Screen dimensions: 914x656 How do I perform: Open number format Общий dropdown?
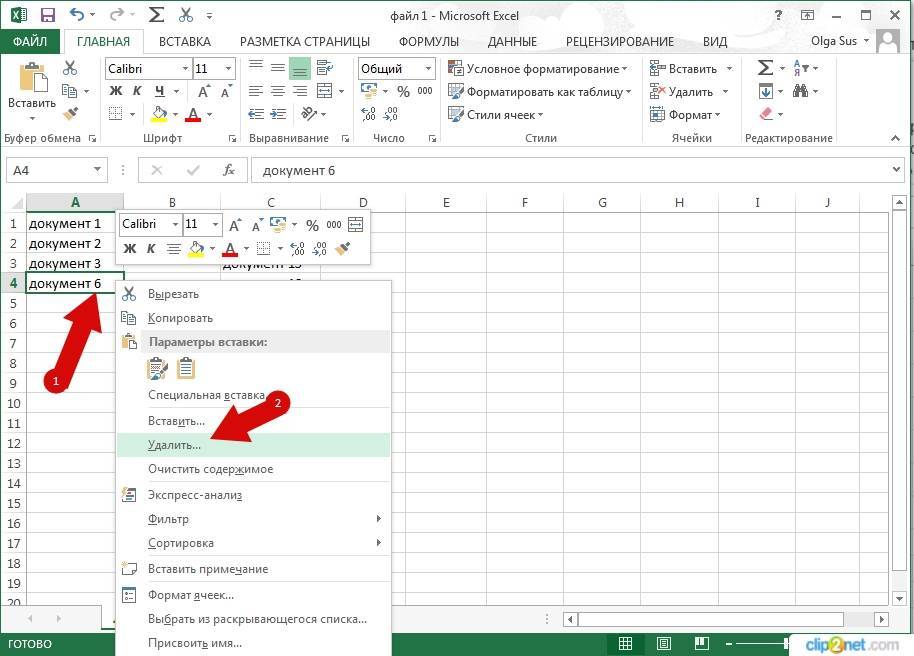428,68
